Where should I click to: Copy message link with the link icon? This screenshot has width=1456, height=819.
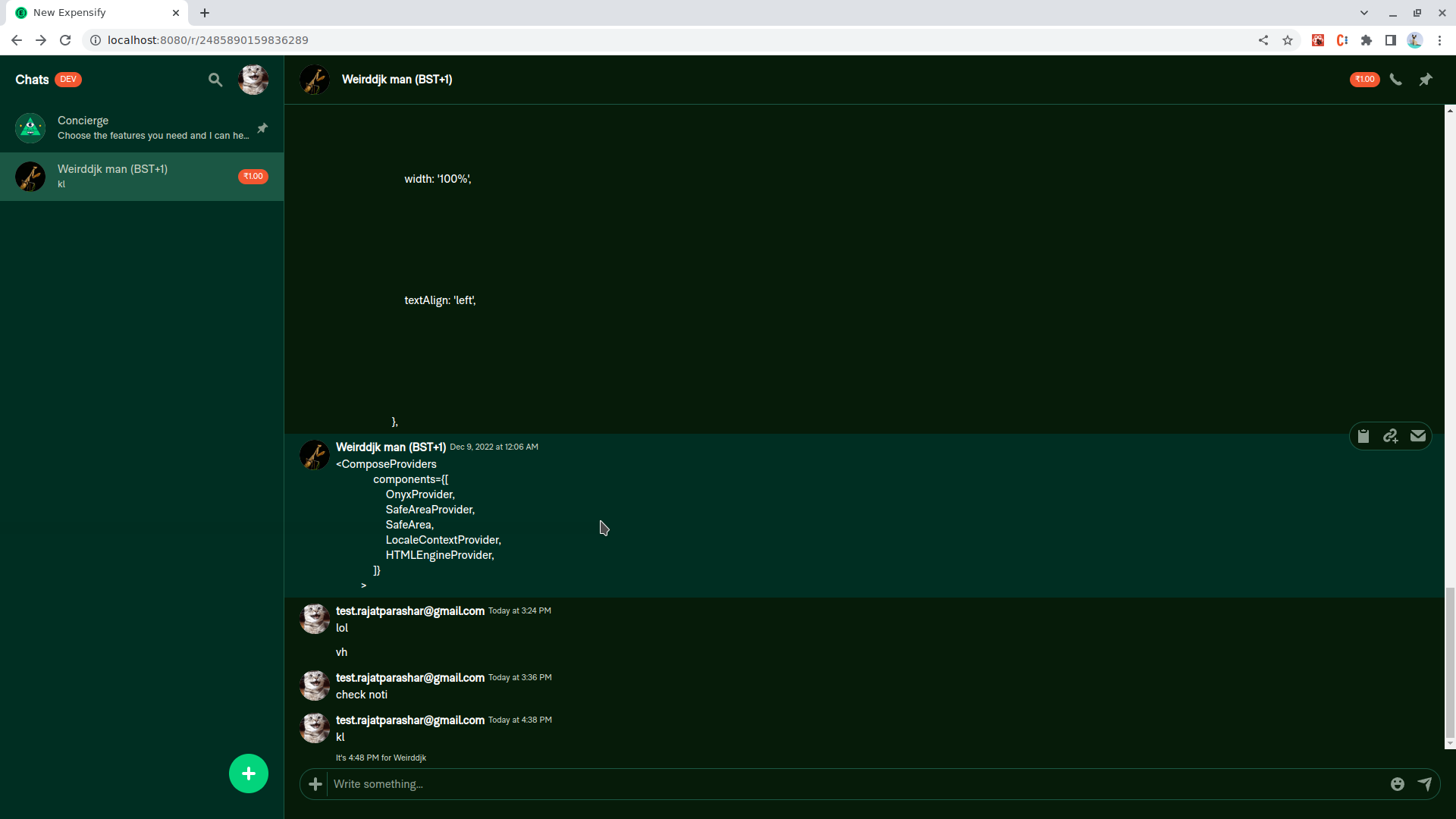click(x=1391, y=436)
